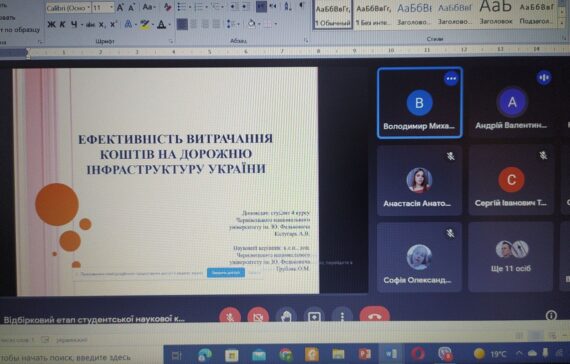Apply Подзаголовок style

(x=537, y=13)
